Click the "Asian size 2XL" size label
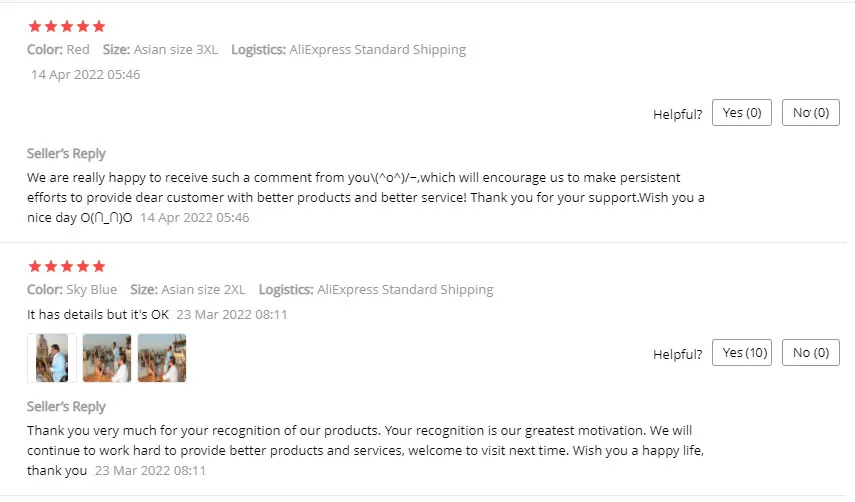Image resolution: width=855 pixels, height=502 pixels. point(202,290)
